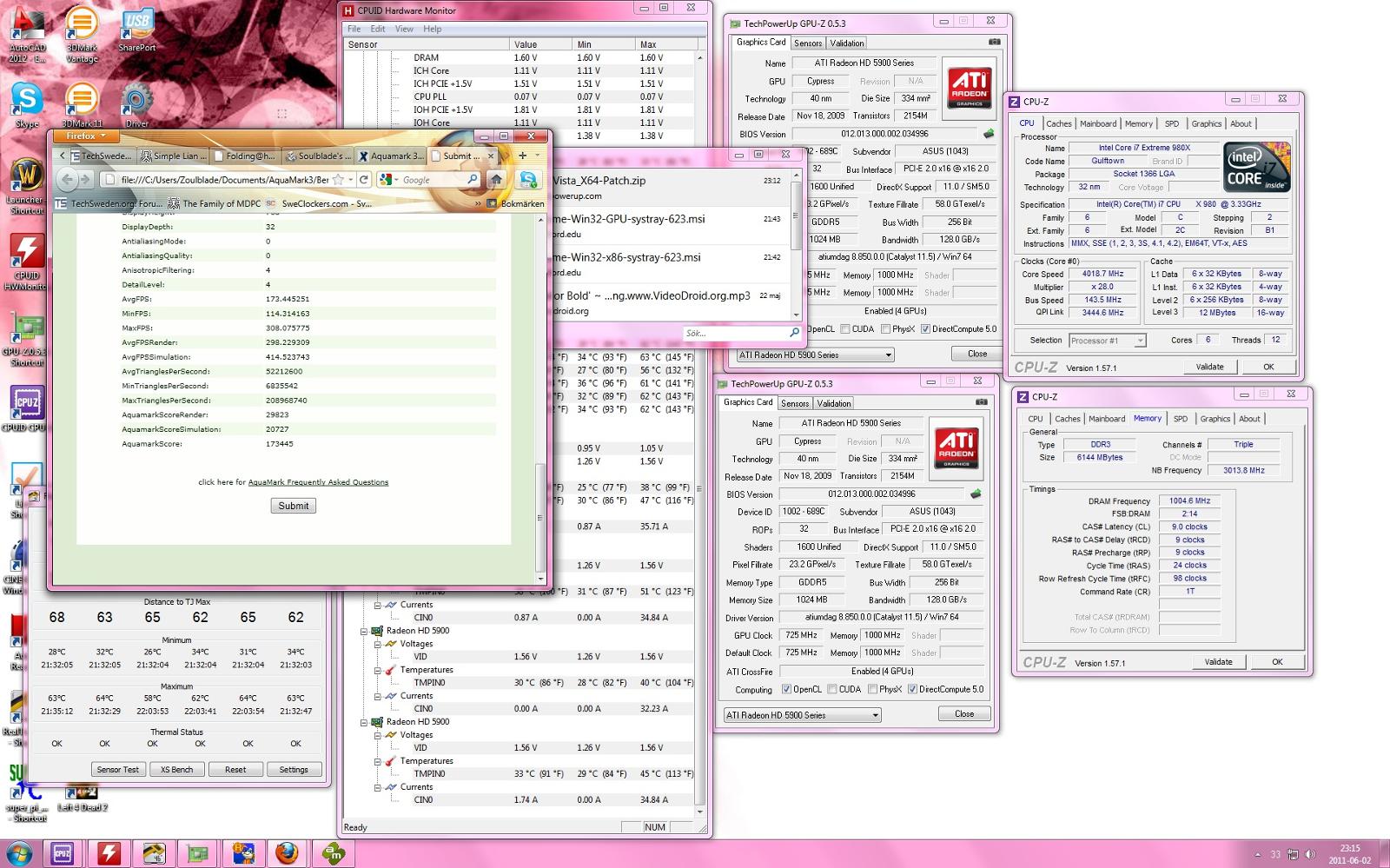Open the Left 4 Dead 2 desktop shortcut
The height and width of the screenshot is (868, 1390).
coord(83,799)
